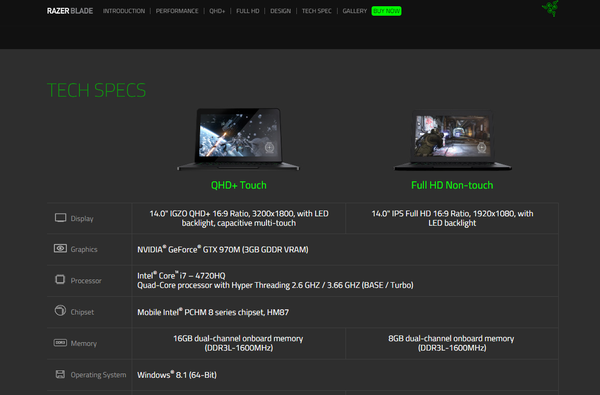The image size is (600, 395).
Task: Select the Full HD Non-touch heading
Action: tap(452, 185)
